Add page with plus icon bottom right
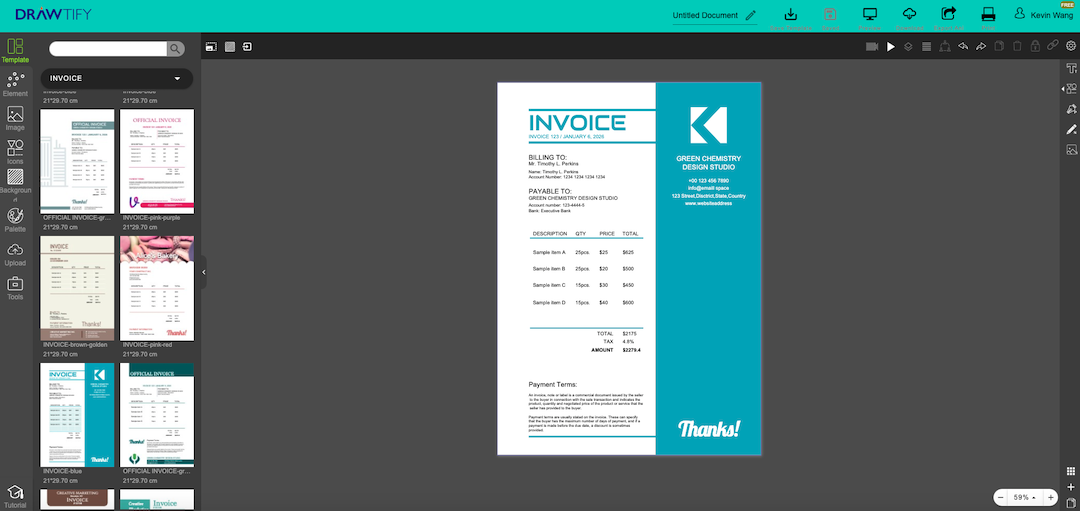The width and height of the screenshot is (1080, 511). (x=1071, y=487)
